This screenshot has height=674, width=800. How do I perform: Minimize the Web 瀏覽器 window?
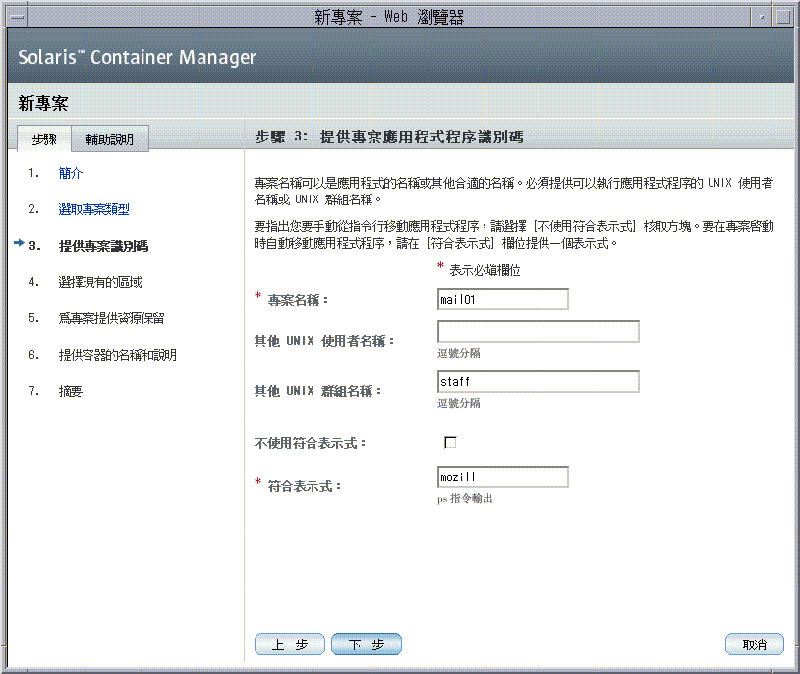tap(762, 17)
